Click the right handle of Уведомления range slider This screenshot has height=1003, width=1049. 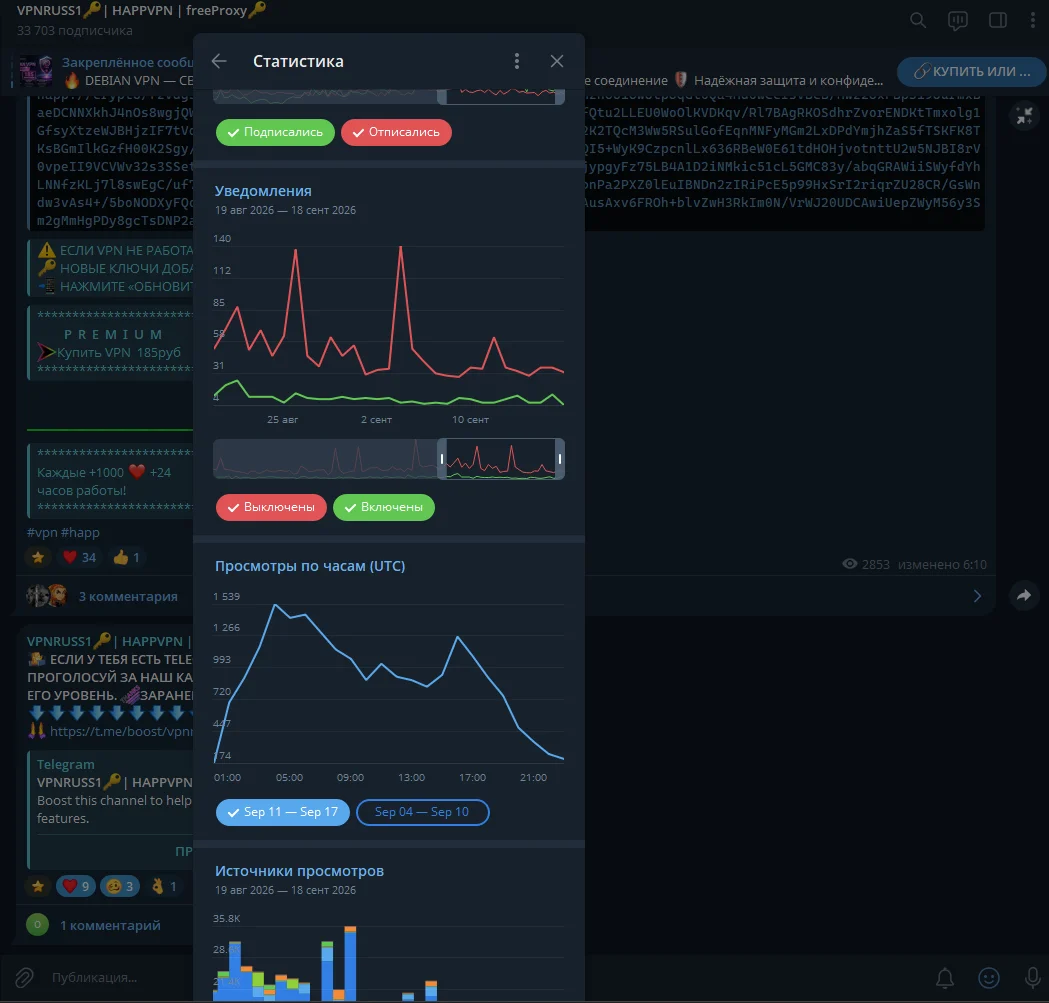560,459
